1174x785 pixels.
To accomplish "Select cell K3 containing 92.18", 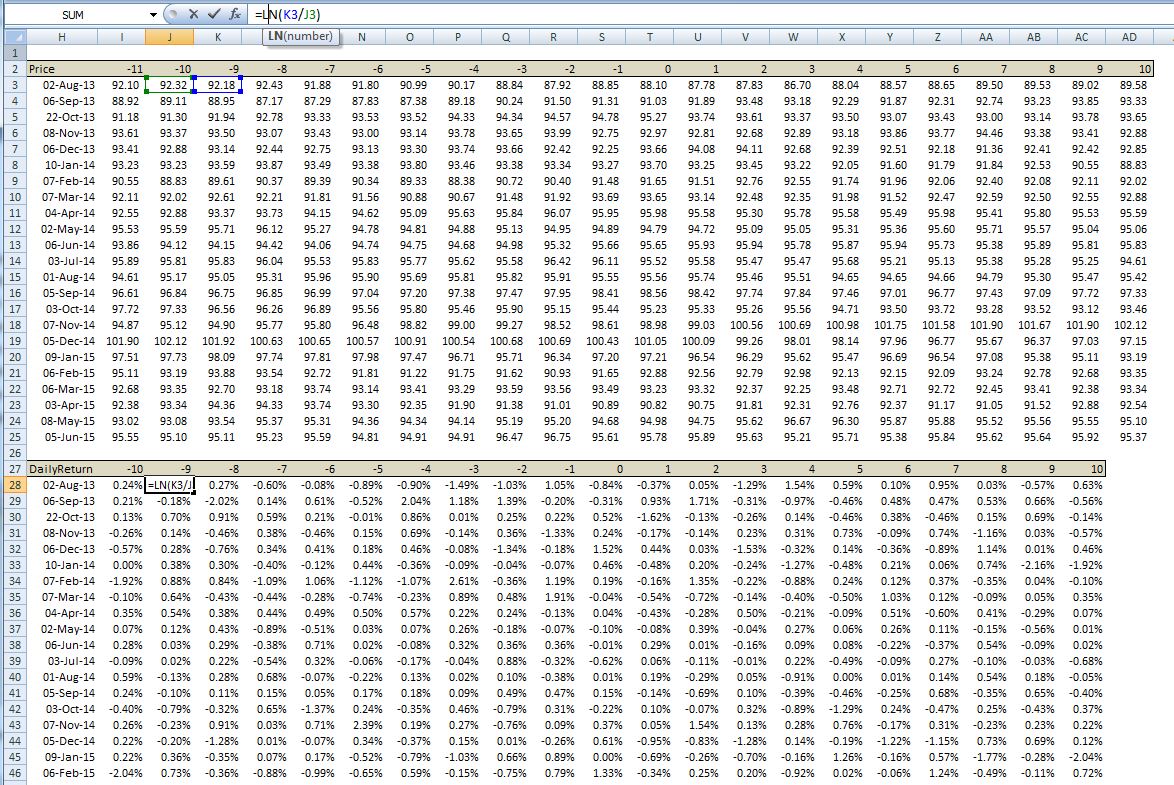I will click(217, 85).
